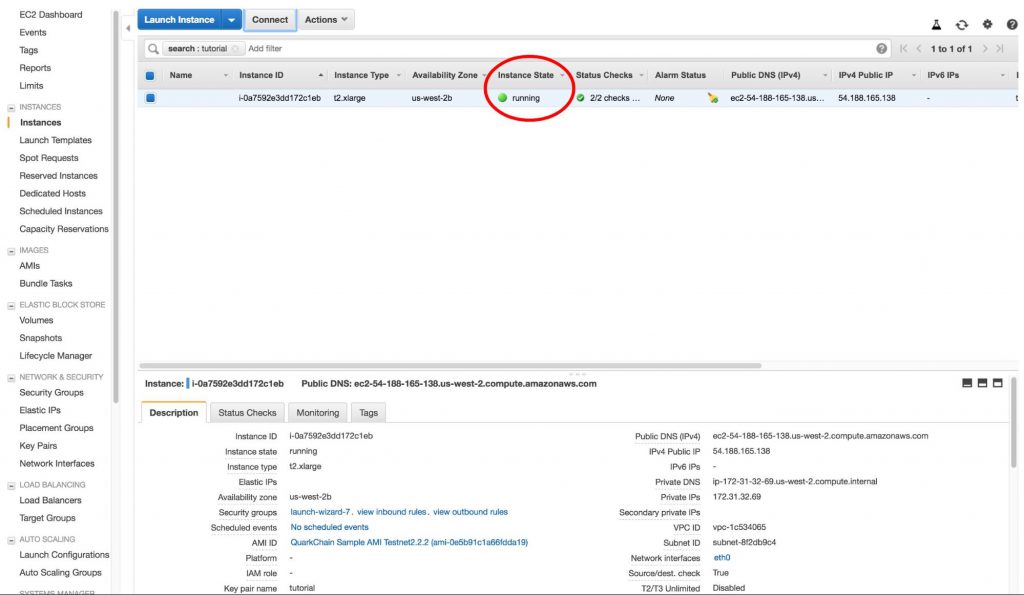
Task: Open the Instance Type column dropdown arrow
Action: tap(398, 76)
